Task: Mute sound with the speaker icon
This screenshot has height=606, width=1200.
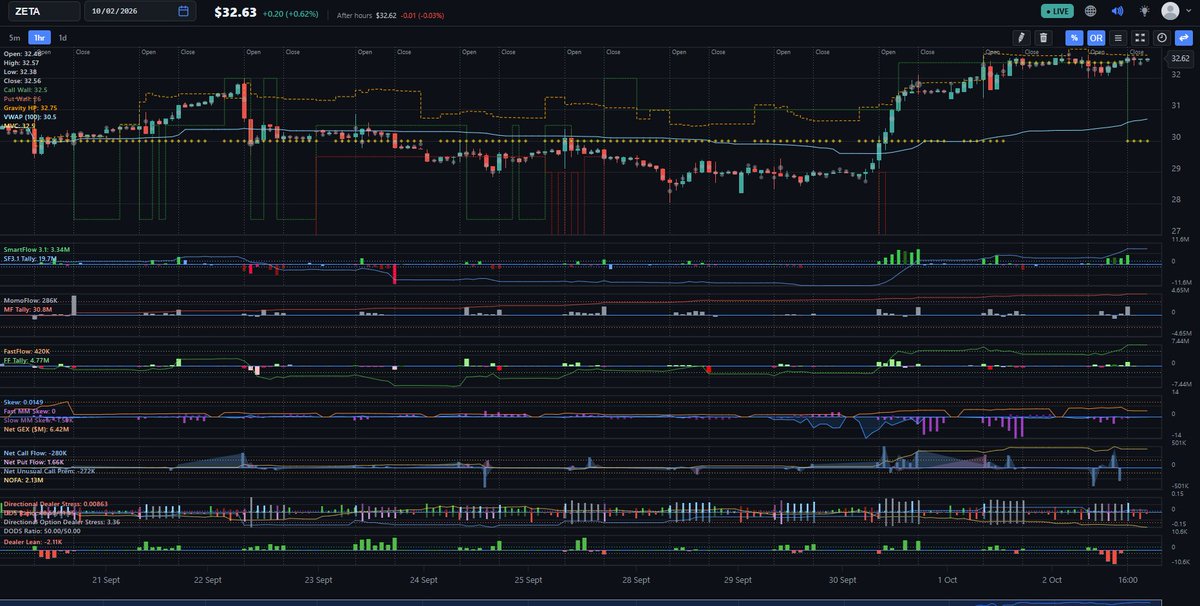Action: 1117,11
